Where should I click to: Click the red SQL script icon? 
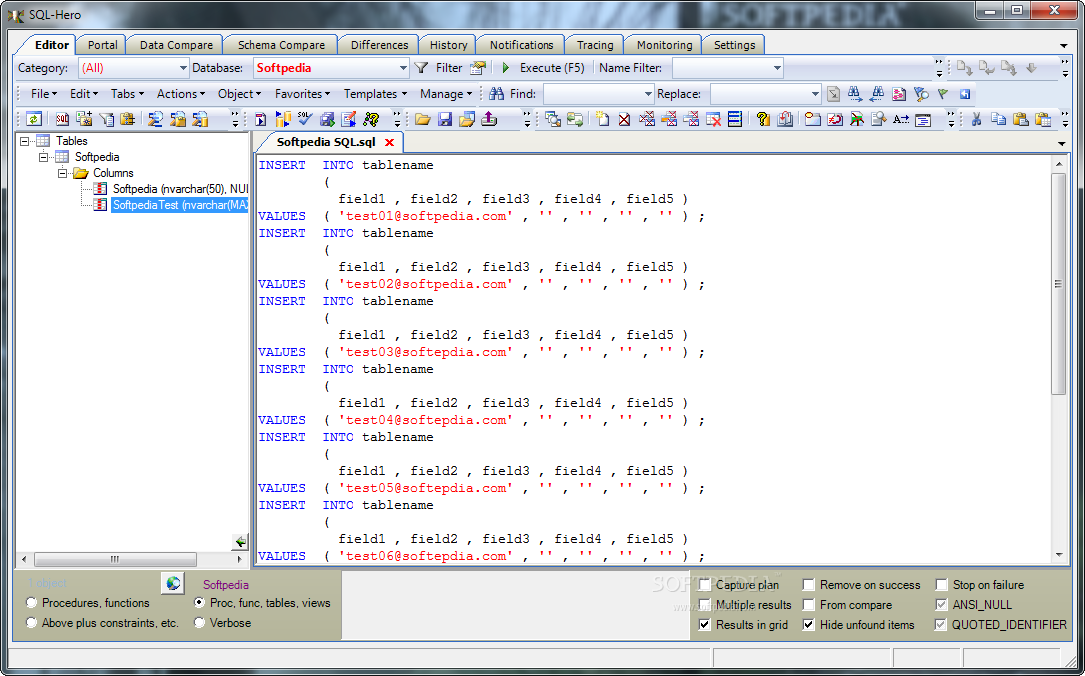tap(62, 119)
